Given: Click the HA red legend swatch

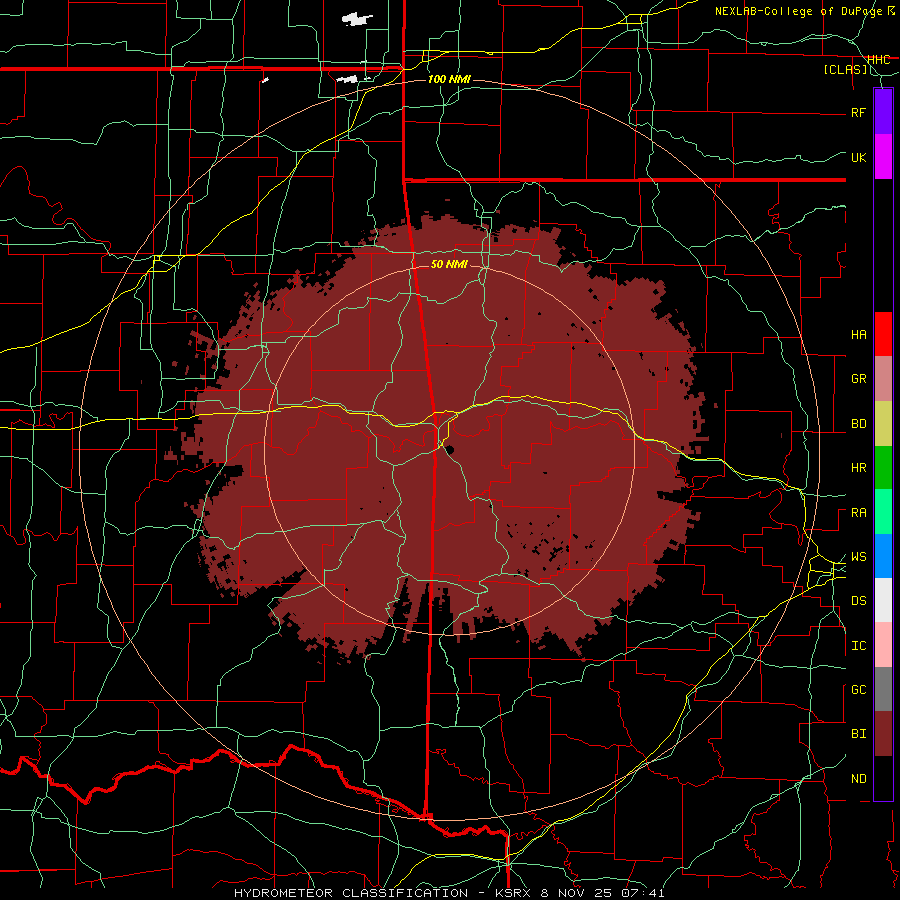Looking at the screenshot, I should [883, 334].
